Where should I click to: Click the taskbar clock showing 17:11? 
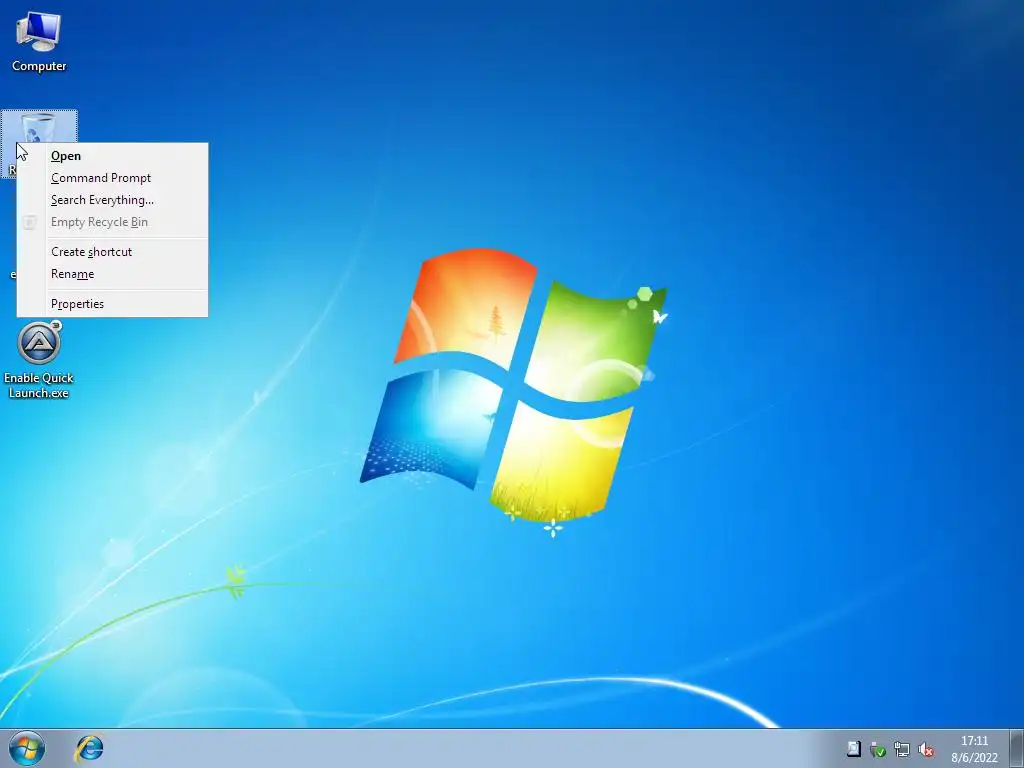974,749
